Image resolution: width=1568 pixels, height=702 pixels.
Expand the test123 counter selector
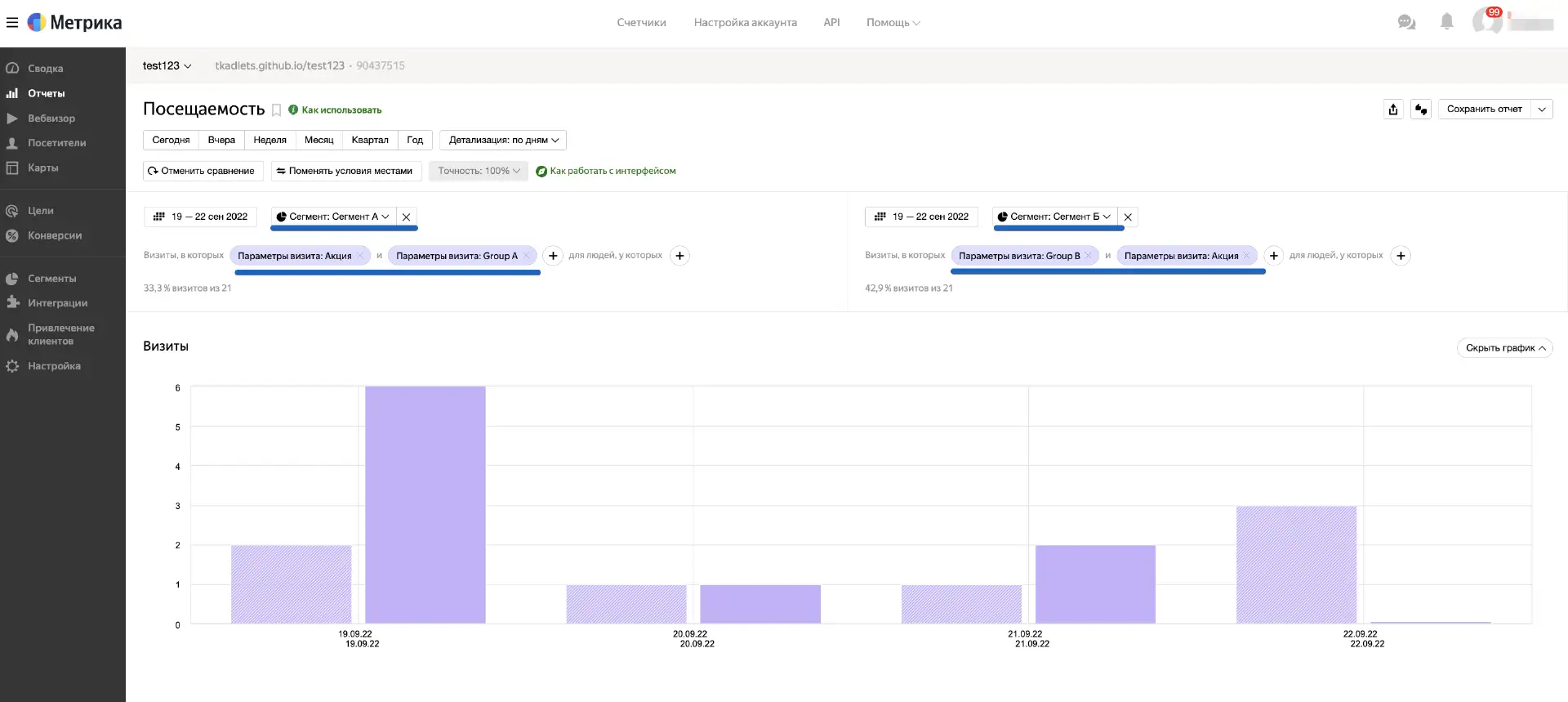click(167, 65)
